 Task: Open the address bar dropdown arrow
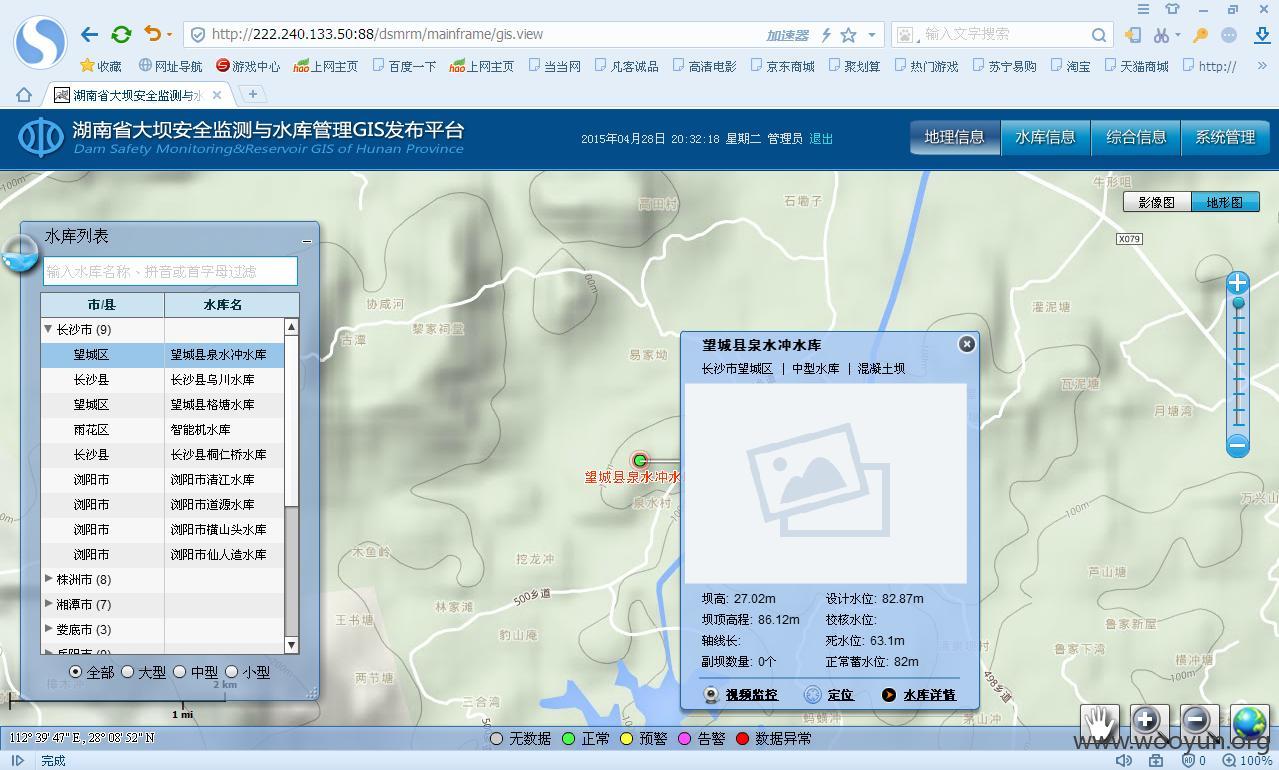pos(872,35)
